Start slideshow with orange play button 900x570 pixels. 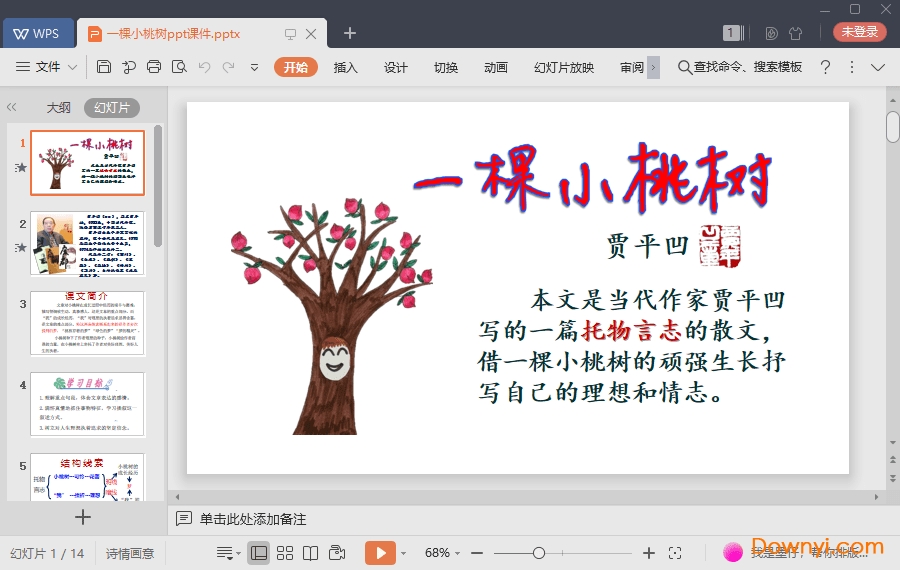coord(380,553)
